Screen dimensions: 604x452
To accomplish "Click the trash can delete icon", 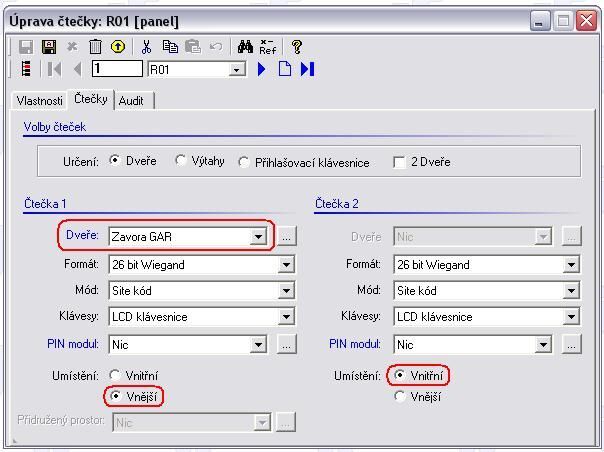I will pos(95,47).
